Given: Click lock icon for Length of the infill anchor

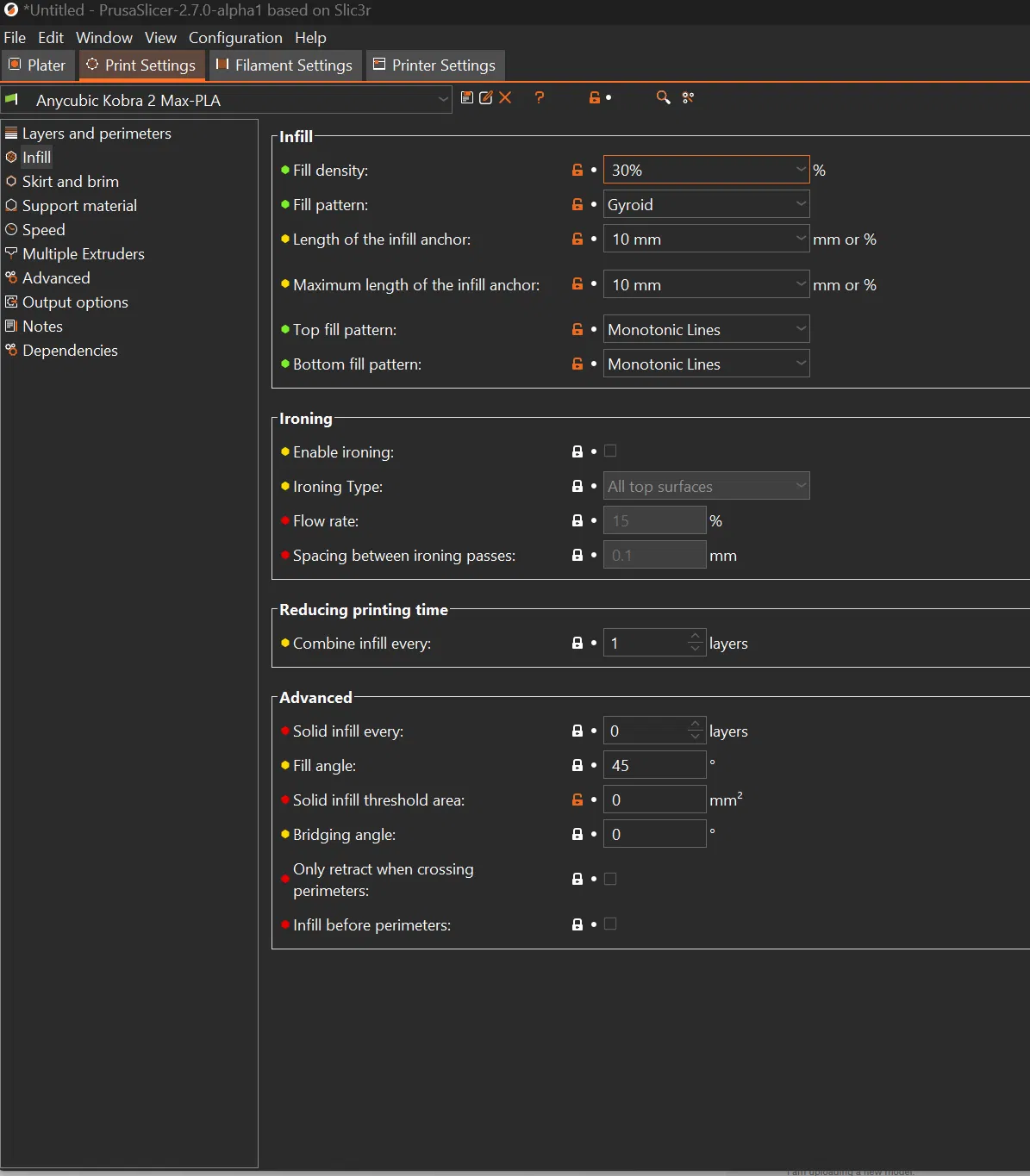Looking at the screenshot, I should click(577, 239).
